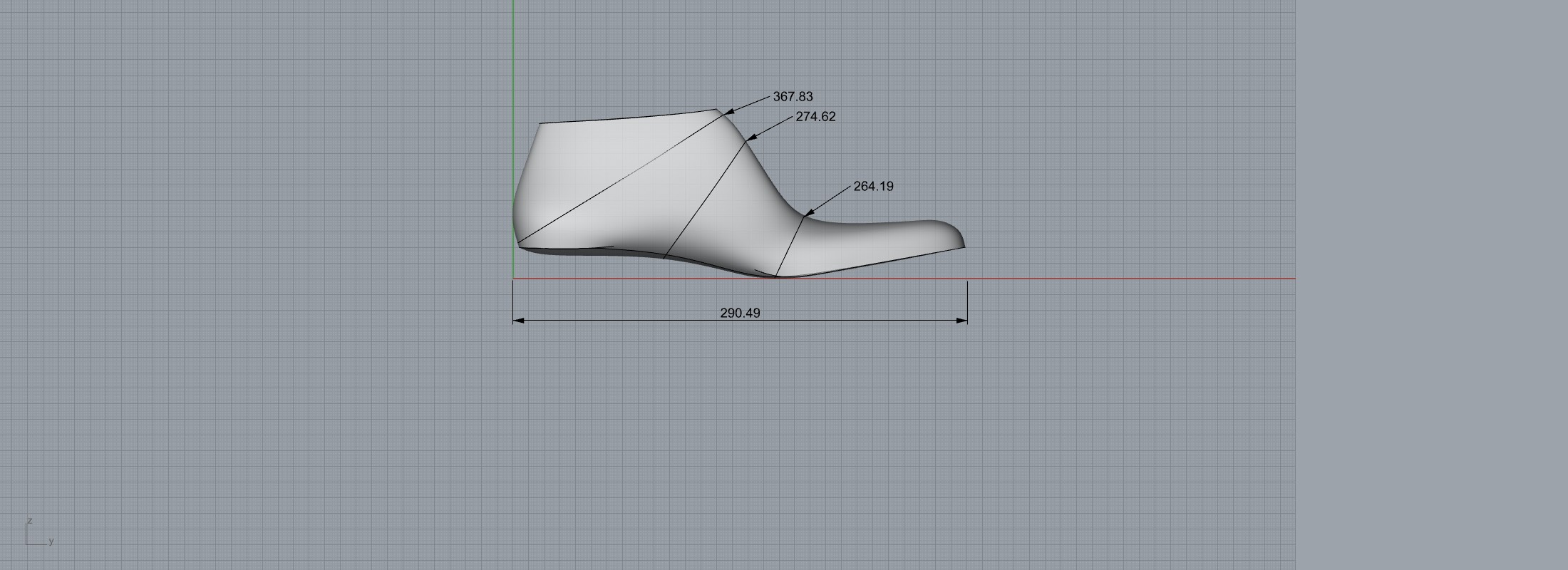1568x570 pixels.
Task: Click the right arrowhead of the 290.49 dimension
Action: [962, 321]
